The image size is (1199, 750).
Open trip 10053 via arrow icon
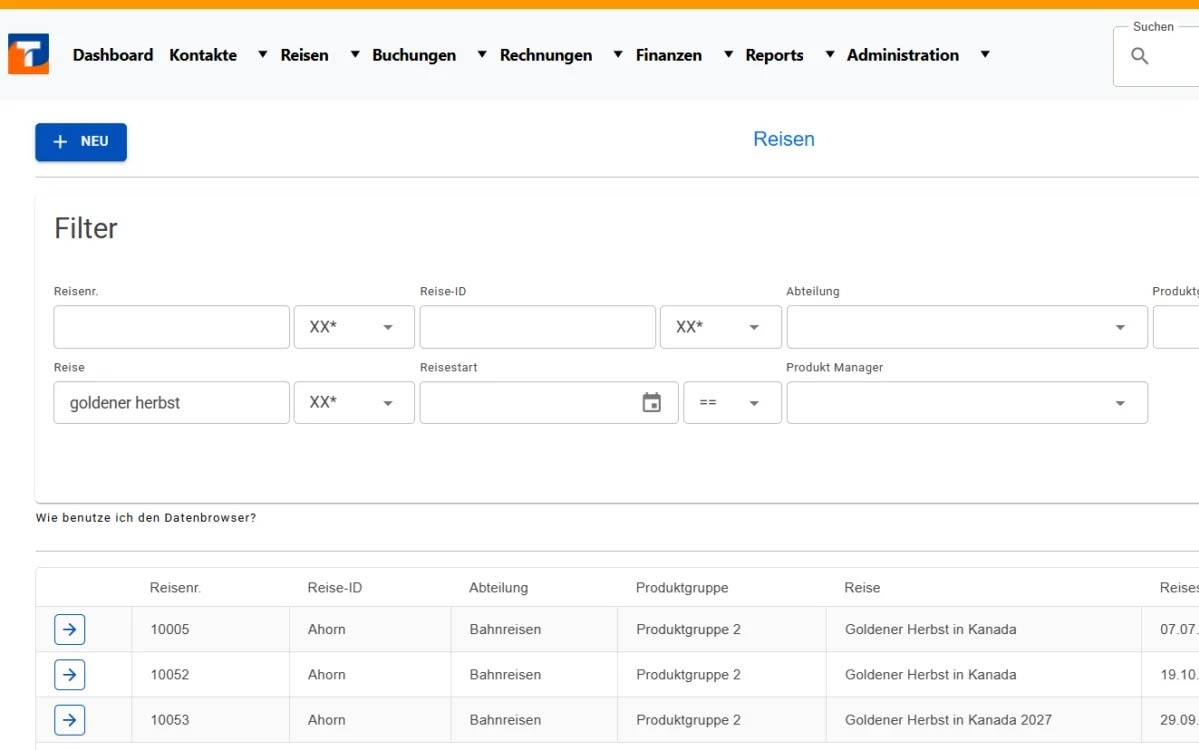click(69, 720)
